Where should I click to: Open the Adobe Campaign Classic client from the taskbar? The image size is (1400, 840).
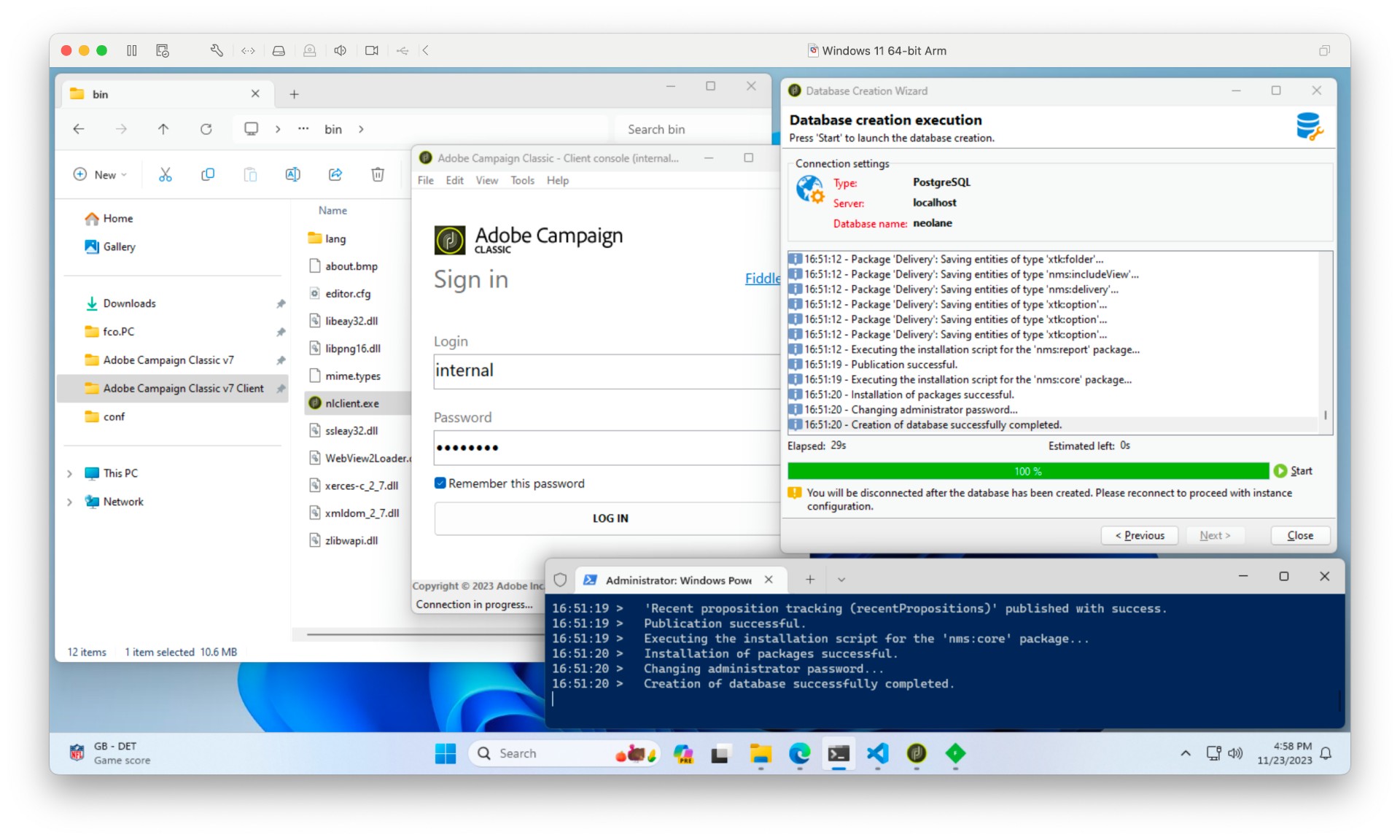pyautogui.click(x=917, y=754)
